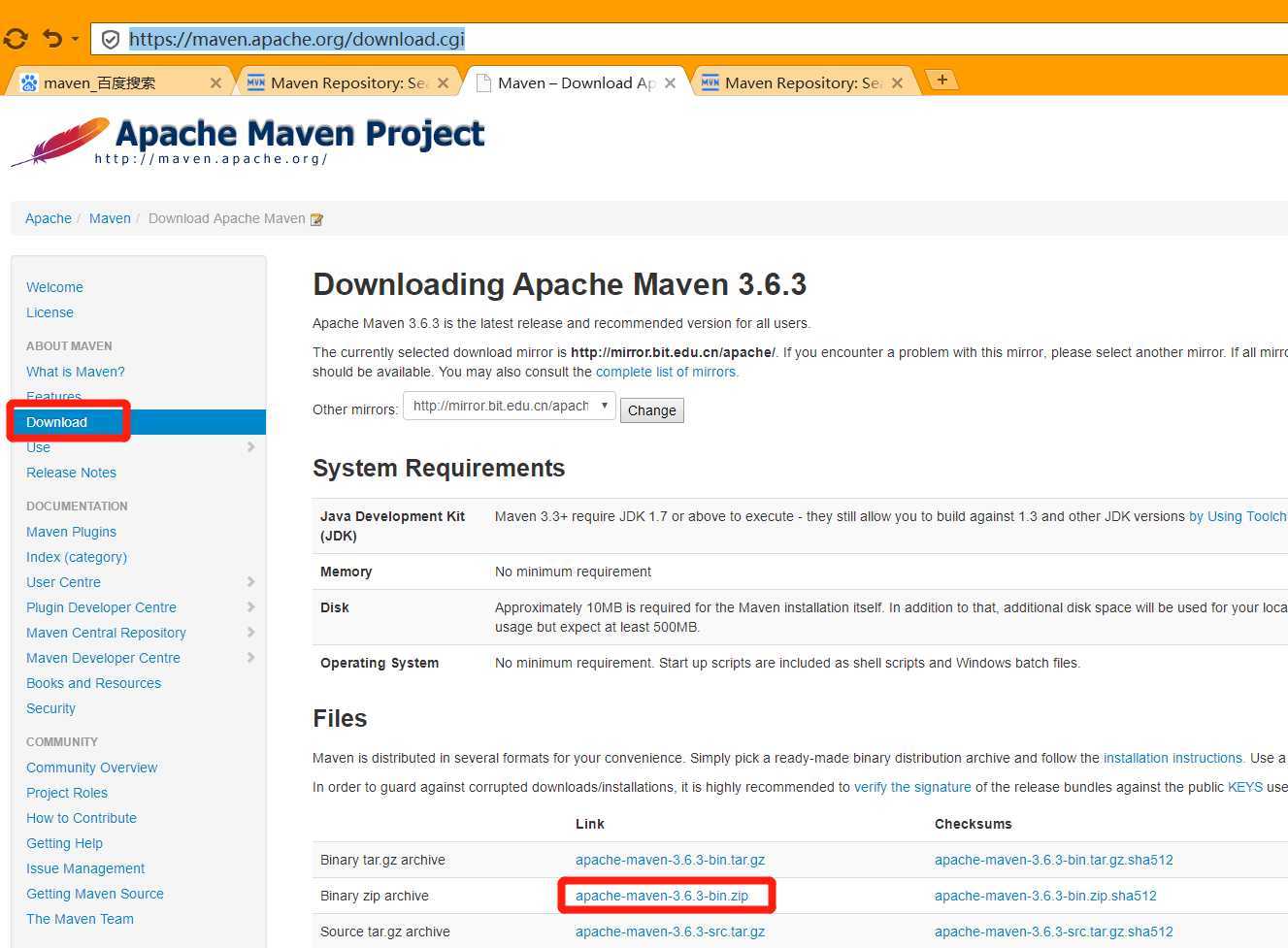Open What is Maven? sidebar link

(x=76, y=372)
